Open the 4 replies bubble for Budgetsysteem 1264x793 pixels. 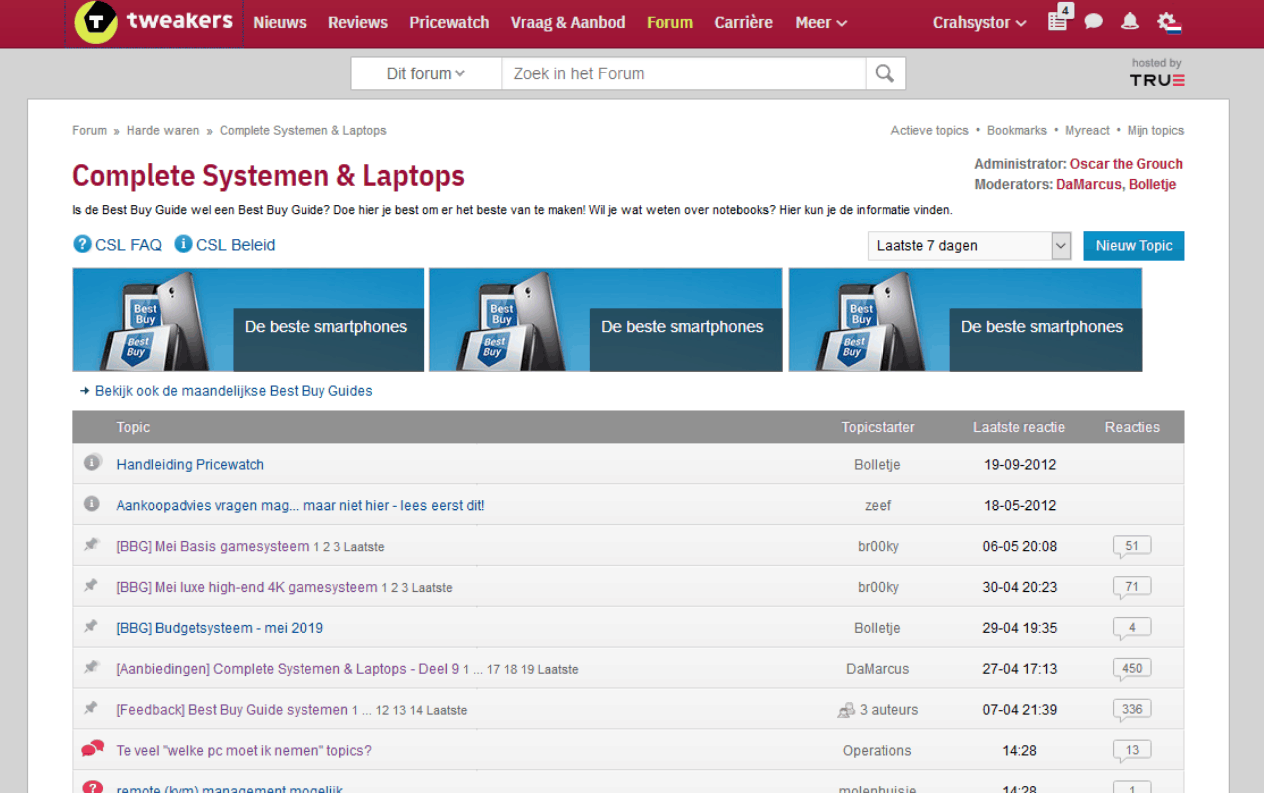(x=1132, y=629)
